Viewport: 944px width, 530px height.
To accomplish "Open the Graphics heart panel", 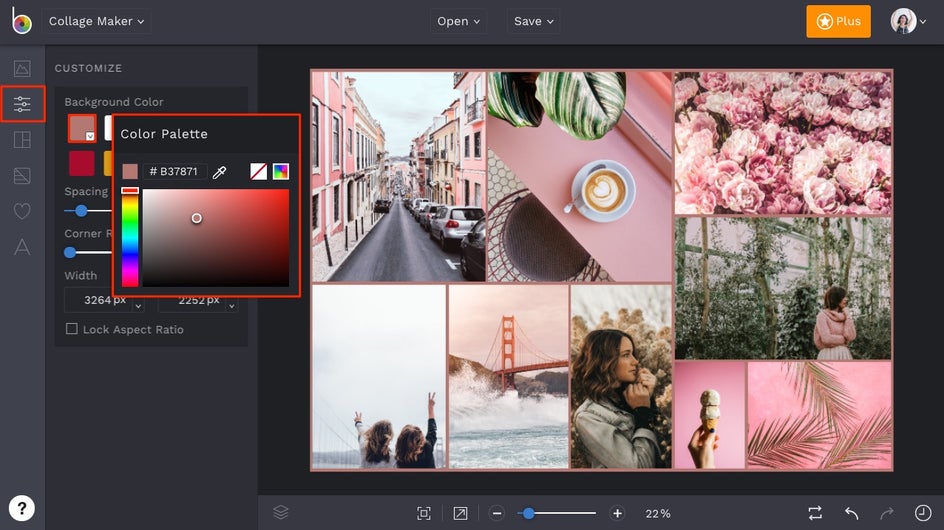I will tap(22, 211).
